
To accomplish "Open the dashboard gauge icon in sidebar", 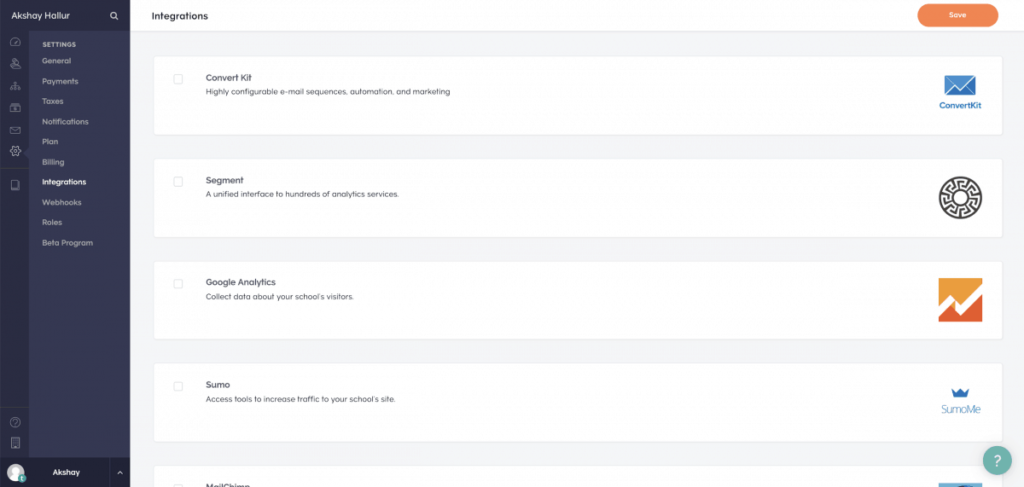I will pyautogui.click(x=15, y=42).
